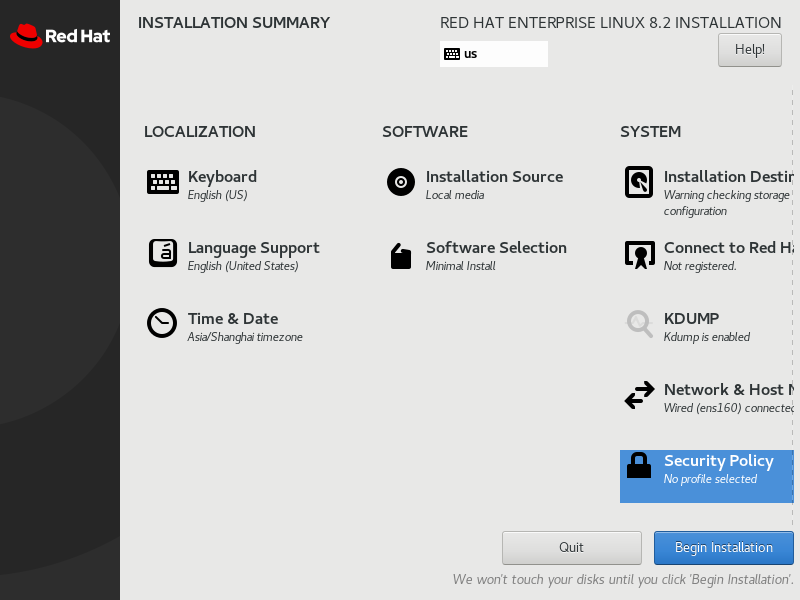
Task: Click the Quit button
Action: [x=571, y=547]
